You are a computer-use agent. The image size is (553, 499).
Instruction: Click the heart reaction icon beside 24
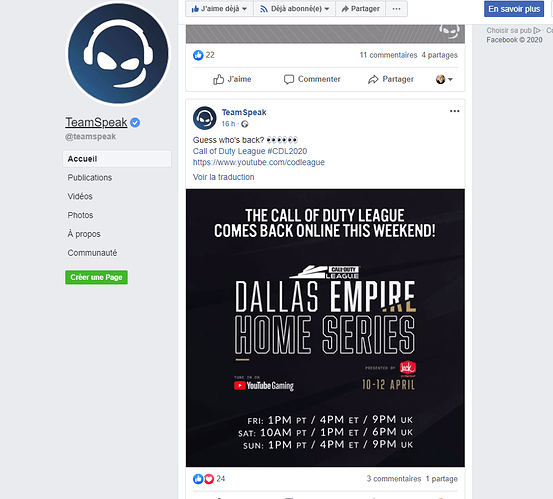click(x=209, y=479)
